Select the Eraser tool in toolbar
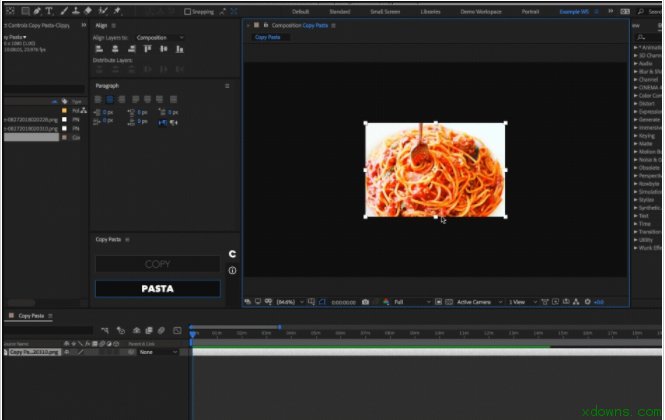Image resolution: width=665 pixels, height=420 pixels. tap(89, 10)
